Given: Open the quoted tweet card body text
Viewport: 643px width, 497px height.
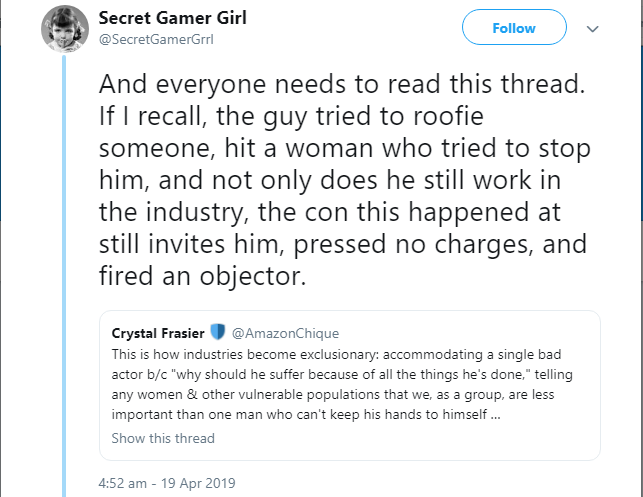Looking at the screenshot, I should [x=342, y=384].
